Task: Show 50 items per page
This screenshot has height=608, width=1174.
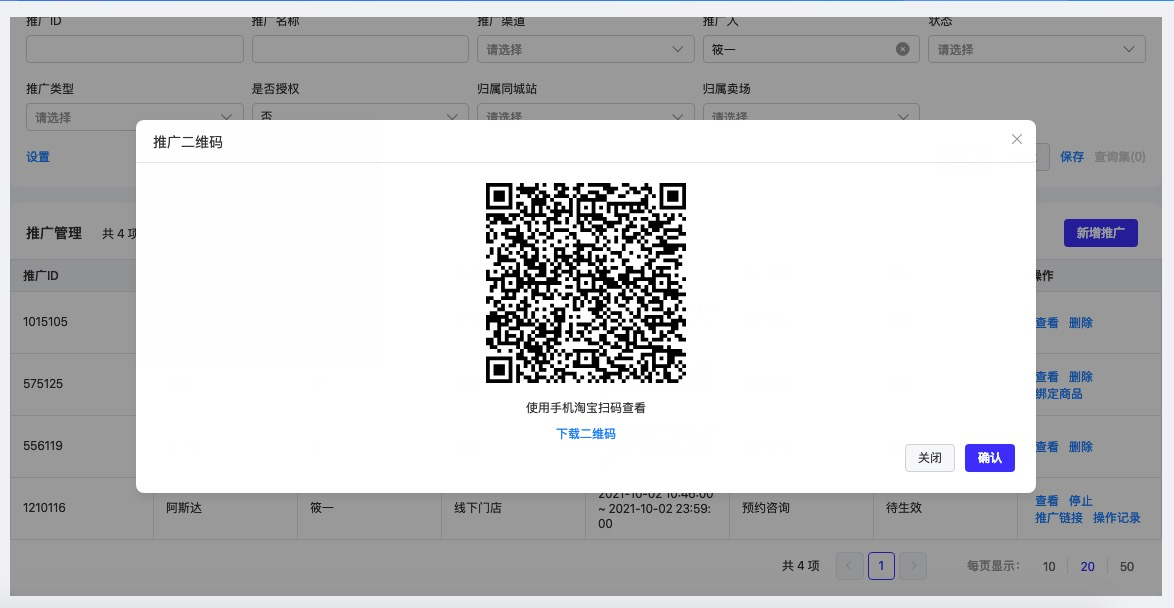Action: point(1127,567)
